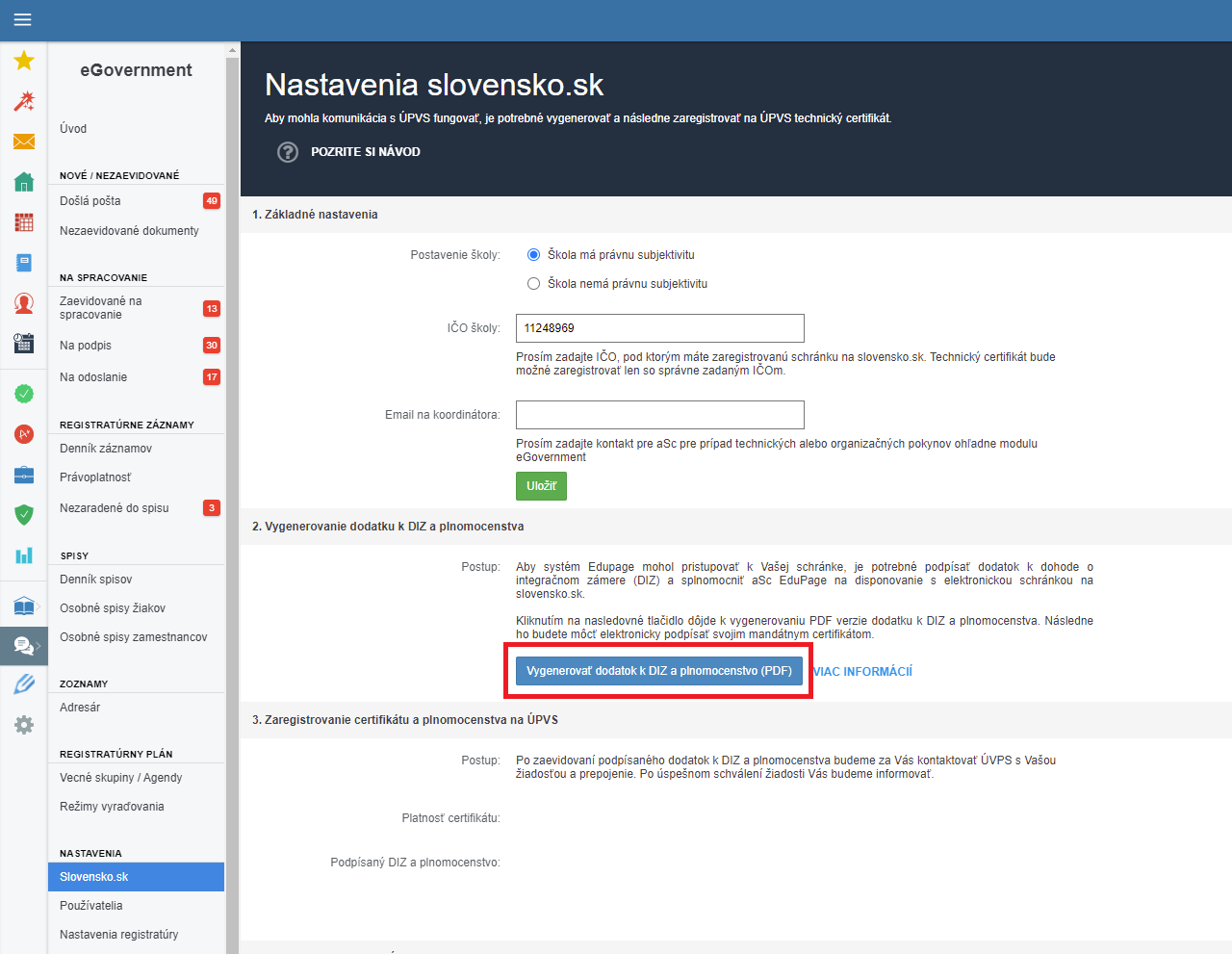Select 'Škola nemá právnu subjektivitu' radio option

coord(533,284)
